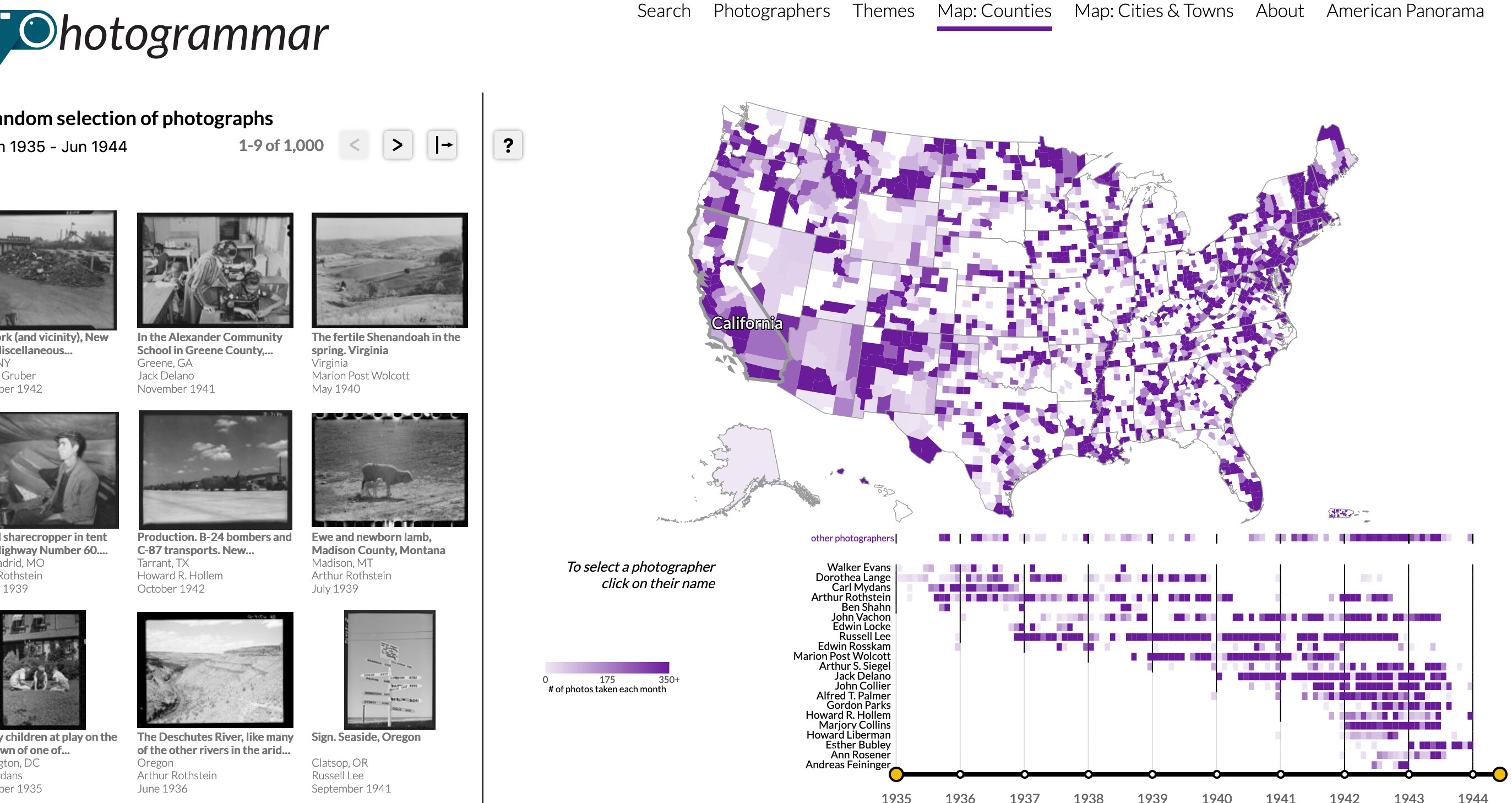Click the 1937 timeline marker dot
The image size is (1512, 803).
(1024, 774)
